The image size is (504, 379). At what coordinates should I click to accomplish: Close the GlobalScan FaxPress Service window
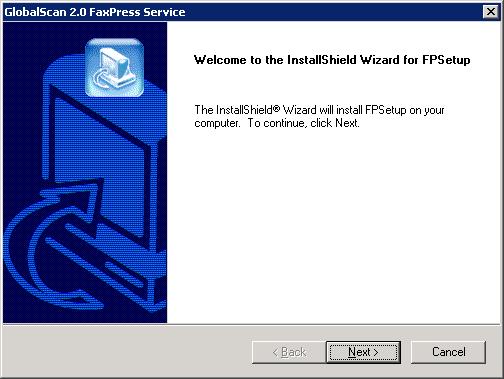tap(491, 12)
